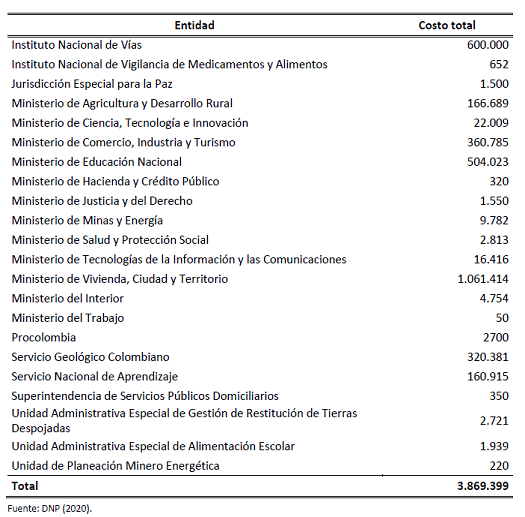Viewport: 525px width, 517px height.
Task: Select Ministerio de Educación Nacional row
Action: (x=260, y=162)
